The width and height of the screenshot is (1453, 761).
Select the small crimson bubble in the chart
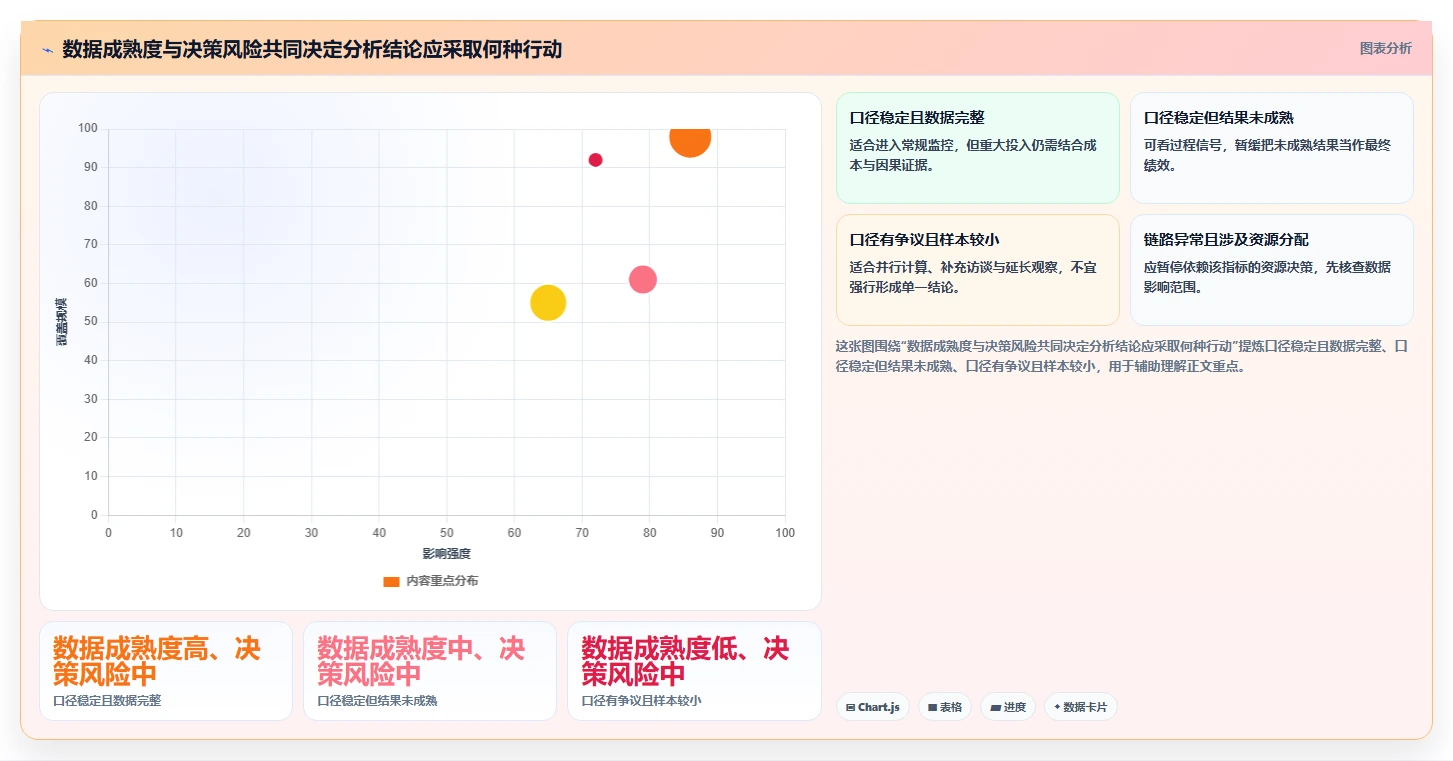(x=595, y=160)
